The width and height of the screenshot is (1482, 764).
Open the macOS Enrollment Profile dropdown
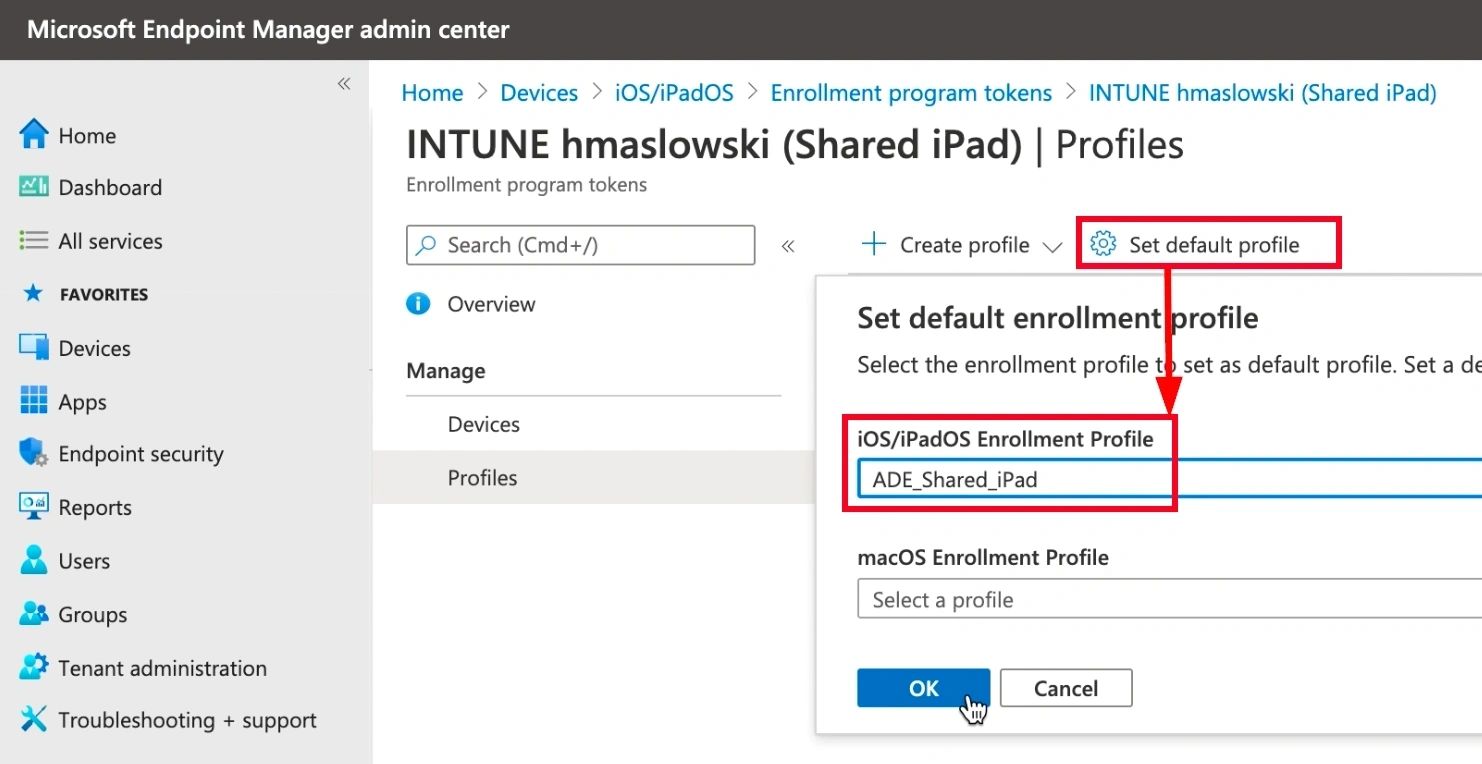pyautogui.click(x=1170, y=600)
